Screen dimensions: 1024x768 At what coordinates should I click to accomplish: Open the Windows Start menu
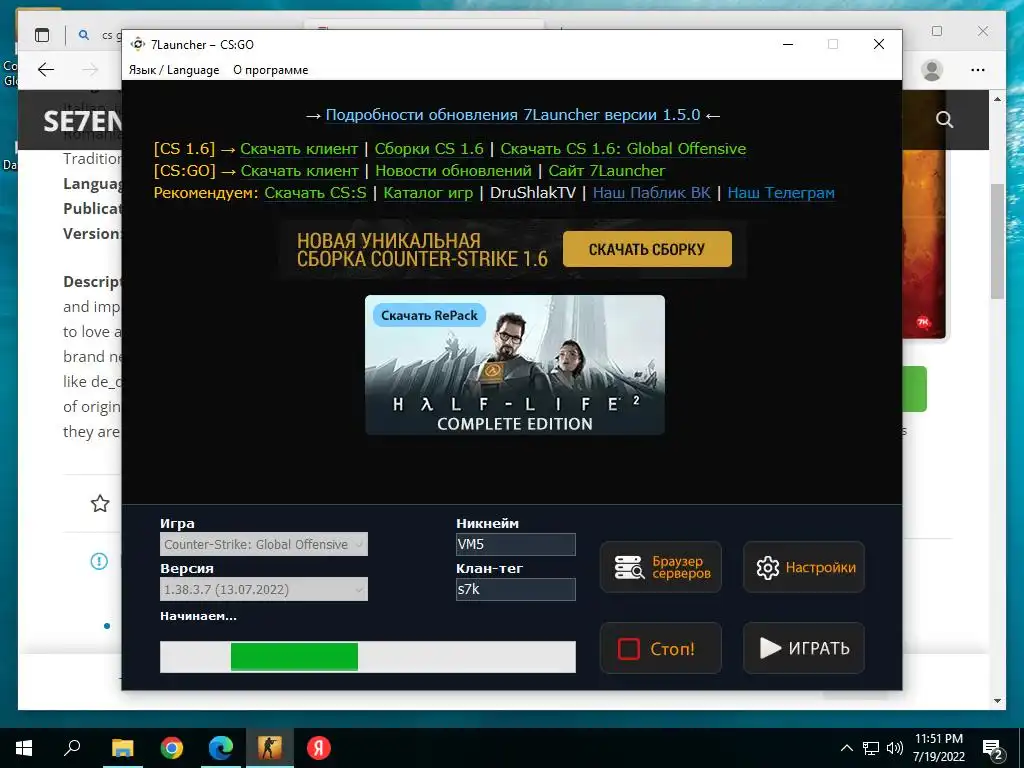tap(24, 748)
